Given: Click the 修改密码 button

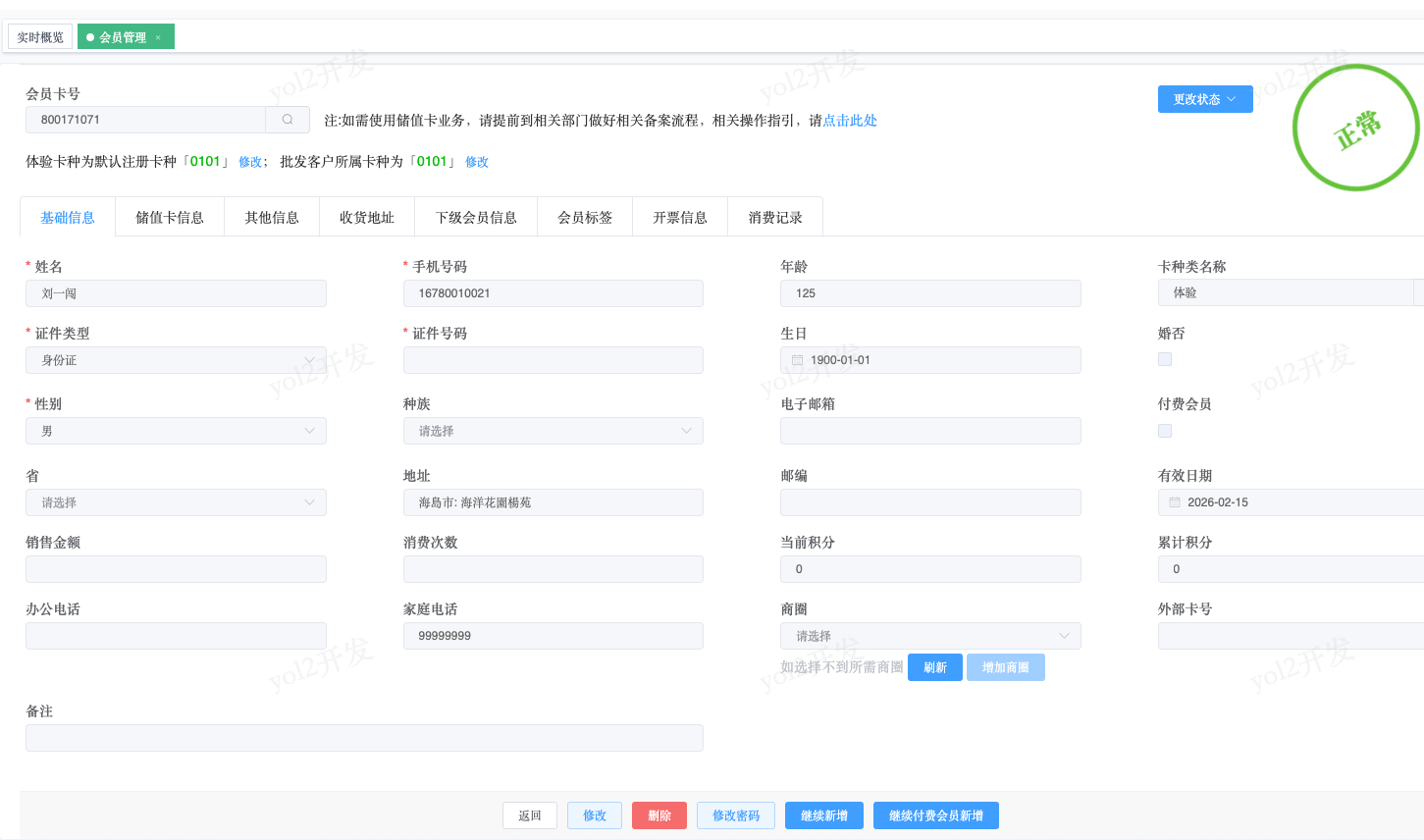Looking at the screenshot, I should 736,815.
